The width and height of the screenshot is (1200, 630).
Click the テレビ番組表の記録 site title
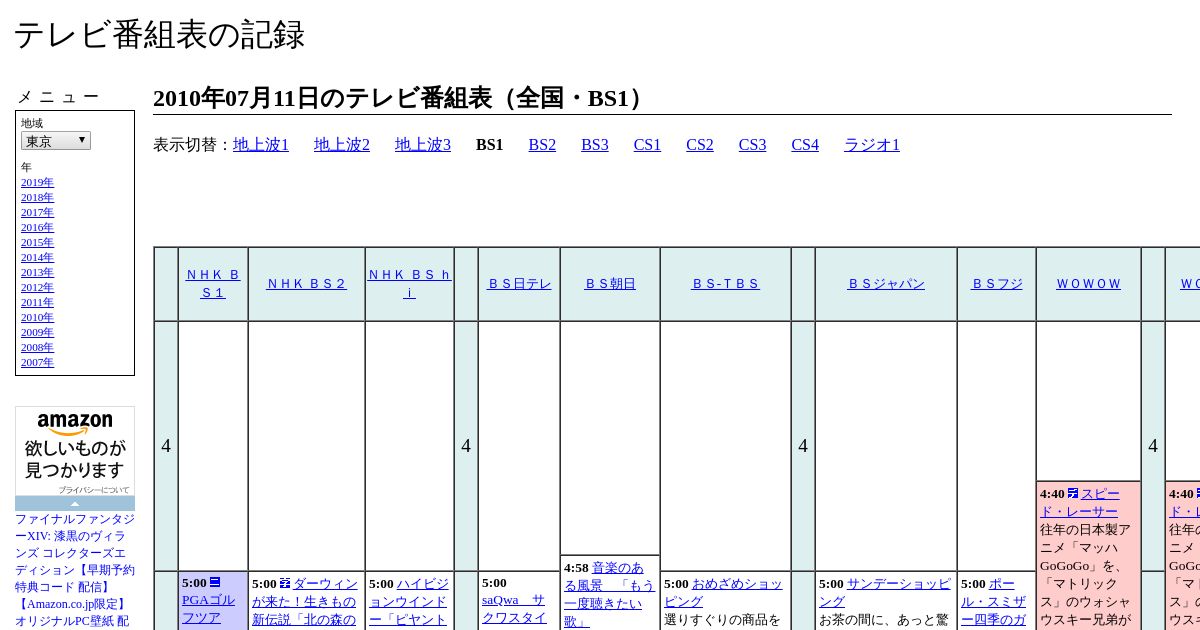pyautogui.click(x=159, y=35)
